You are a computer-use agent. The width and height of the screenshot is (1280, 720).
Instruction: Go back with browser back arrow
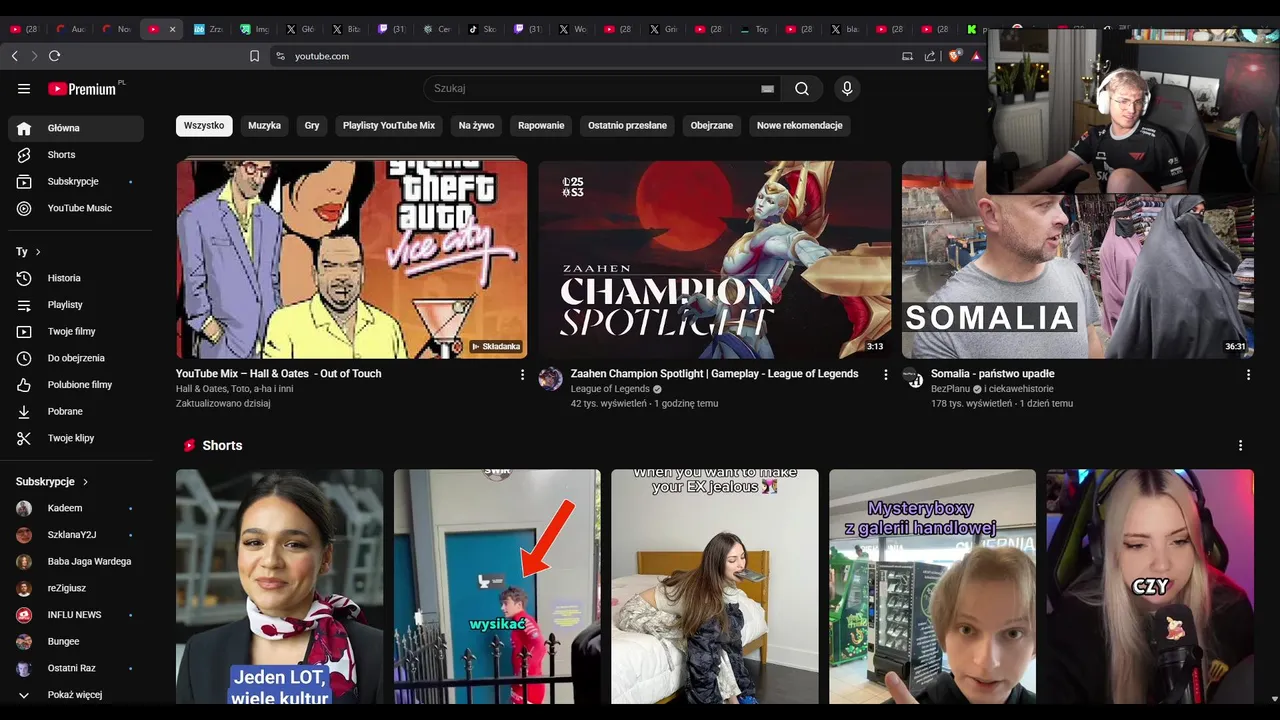click(15, 56)
